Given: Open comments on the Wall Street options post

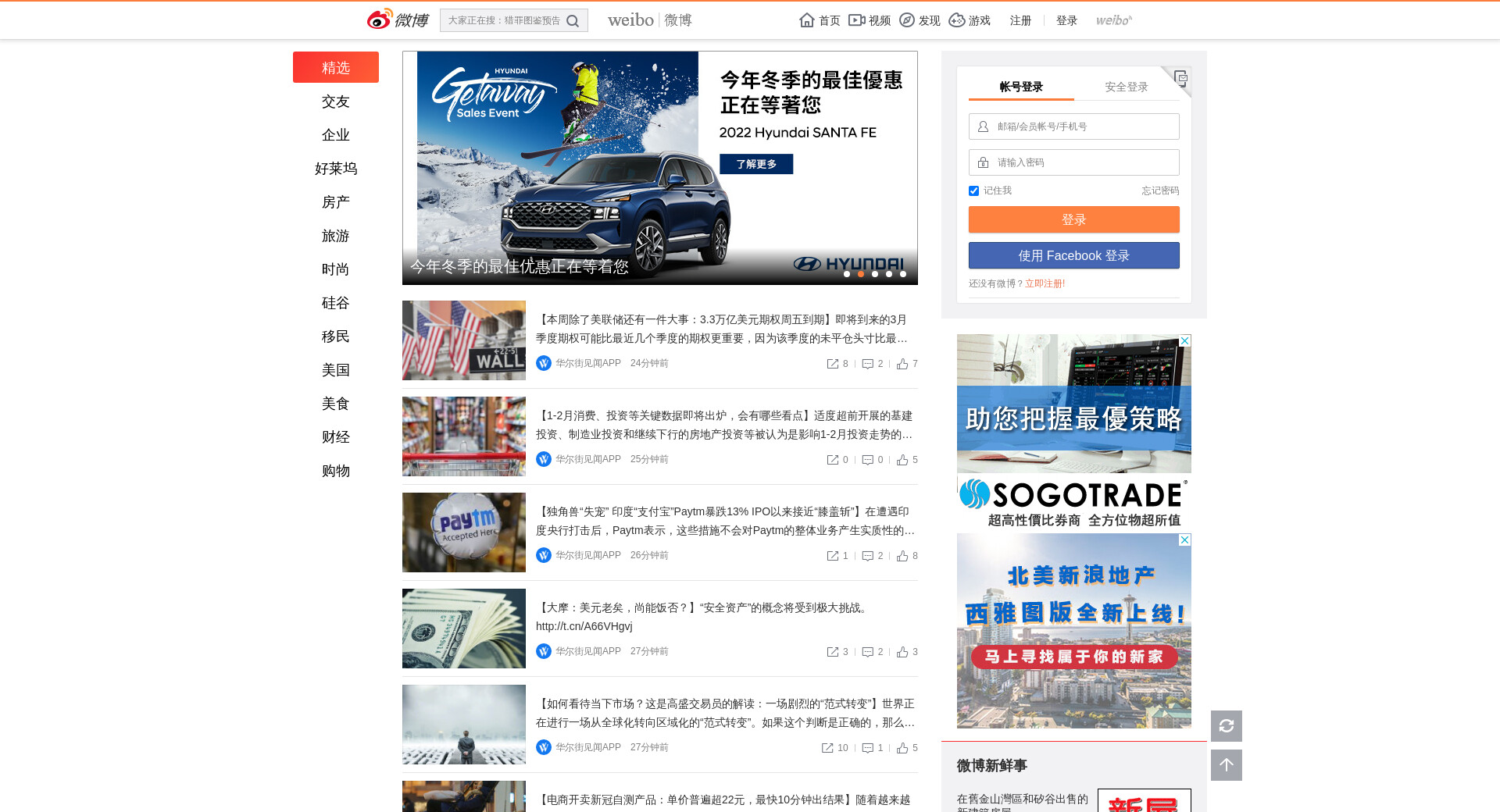Looking at the screenshot, I should (x=867, y=364).
